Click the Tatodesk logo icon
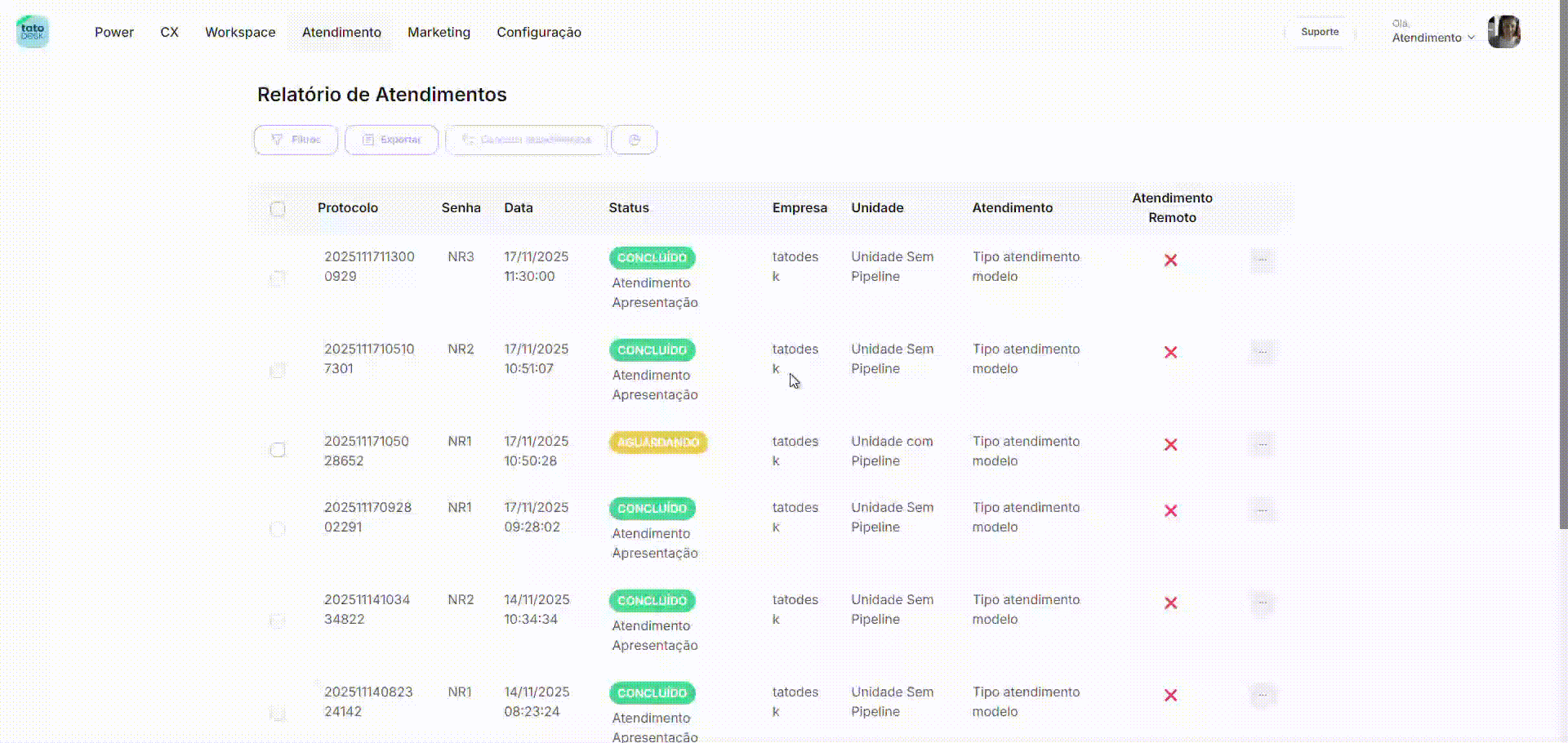The height and width of the screenshot is (743, 1568). point(33,32)
